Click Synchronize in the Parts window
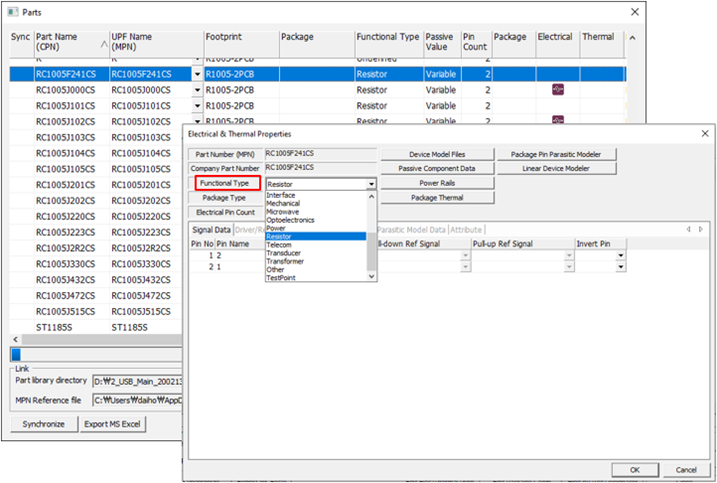The image size is (717, 483). (41, 424)
